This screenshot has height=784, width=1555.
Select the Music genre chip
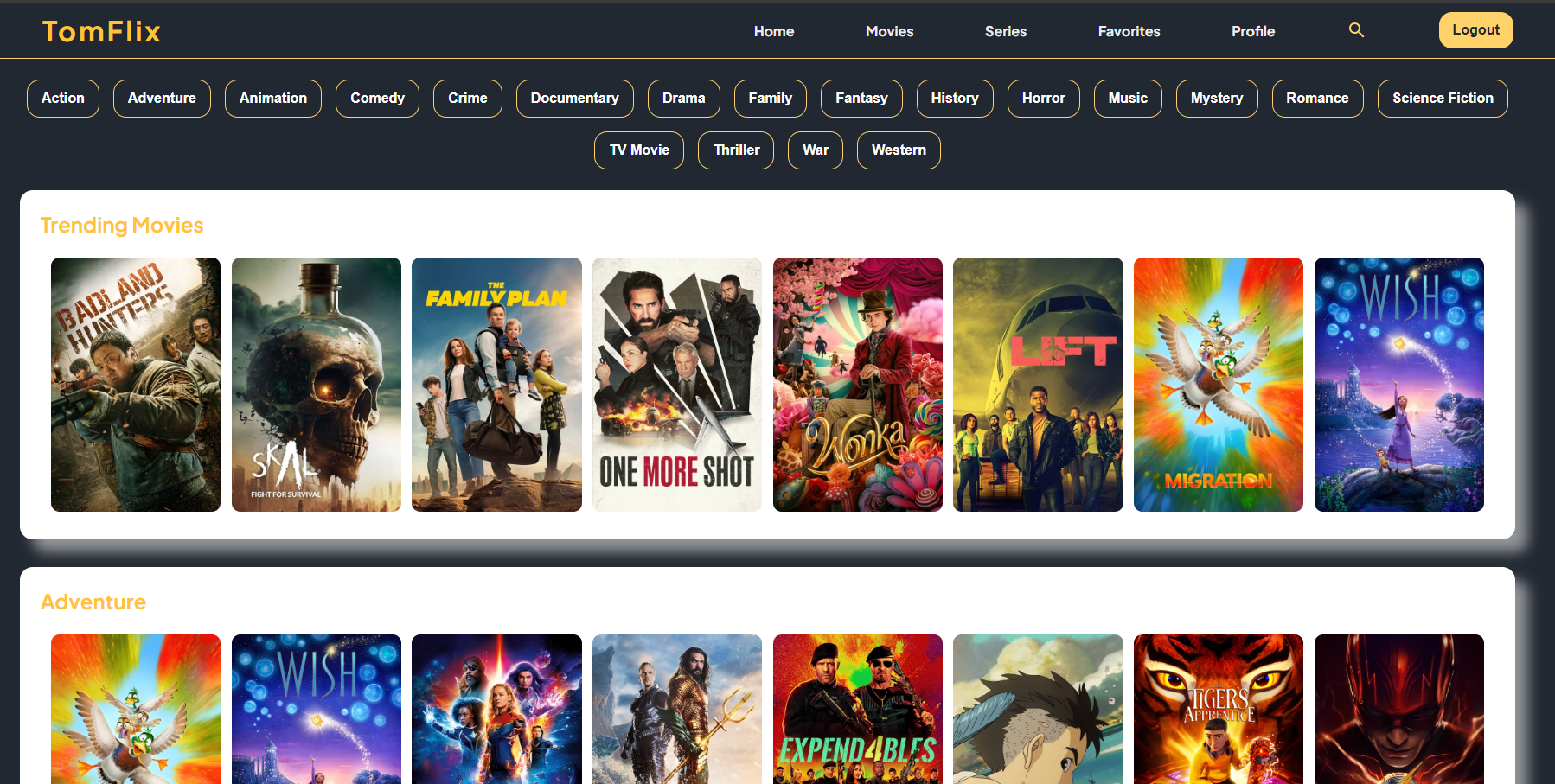pos(1128,99)
